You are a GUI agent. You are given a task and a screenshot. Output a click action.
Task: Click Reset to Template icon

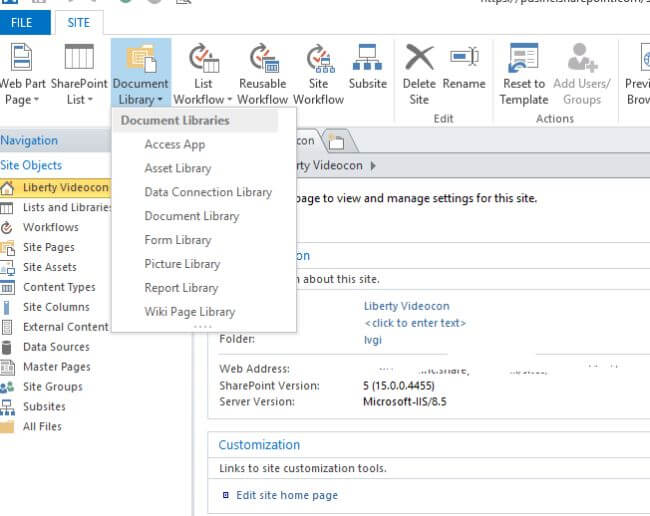click(x=523, y=57)
